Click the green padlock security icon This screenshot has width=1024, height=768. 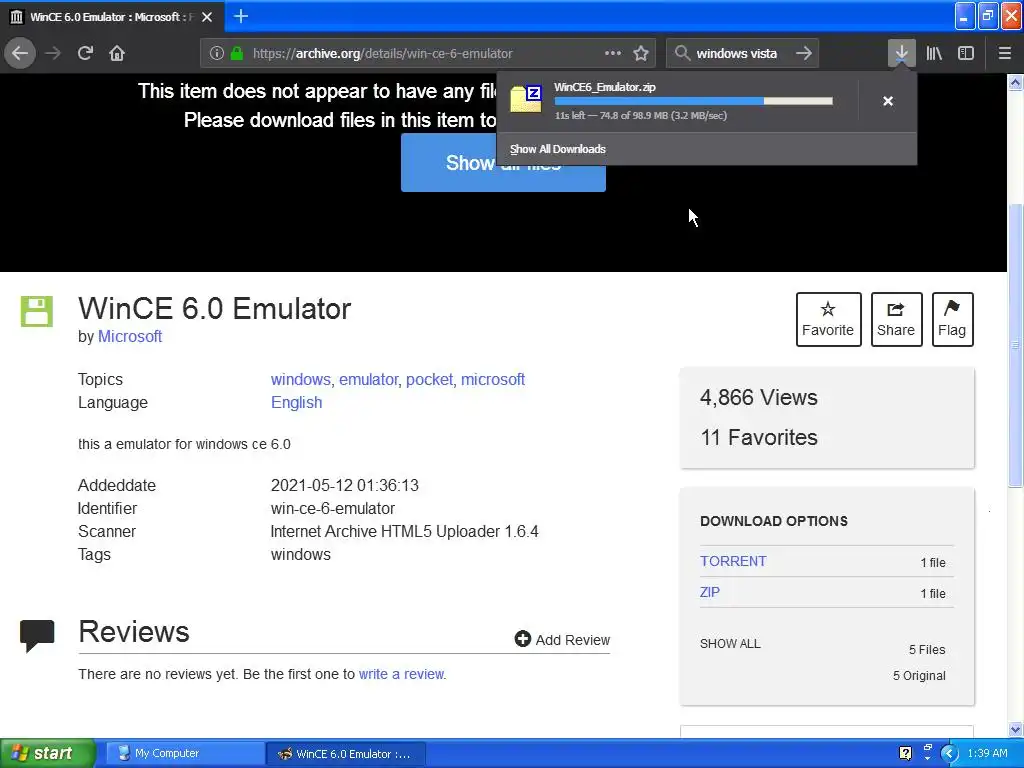(x=236, y=54)
